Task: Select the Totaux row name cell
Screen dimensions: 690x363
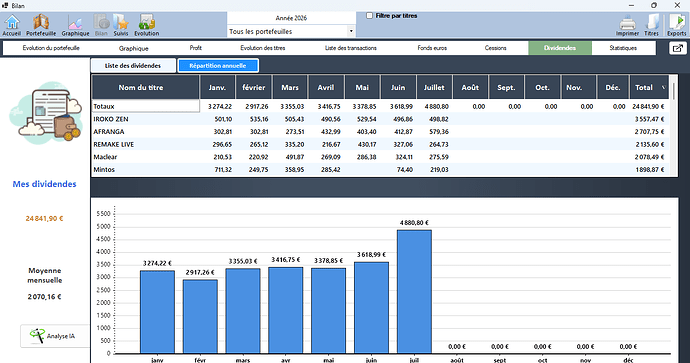Action: point(146,106)
